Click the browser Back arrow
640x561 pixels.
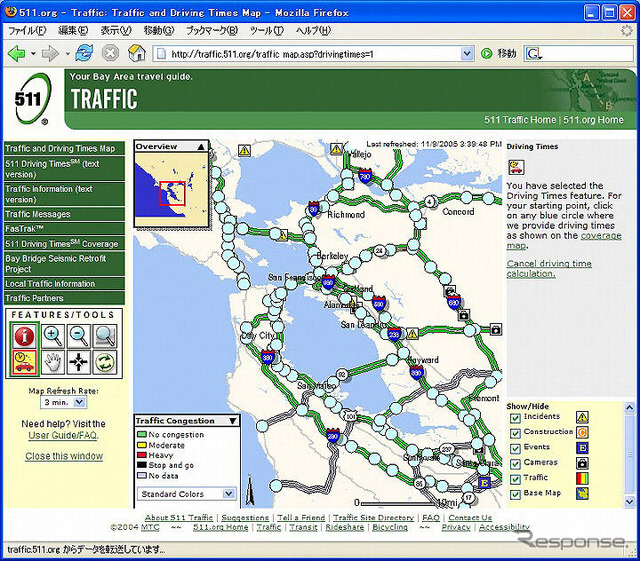pos(17,53)
